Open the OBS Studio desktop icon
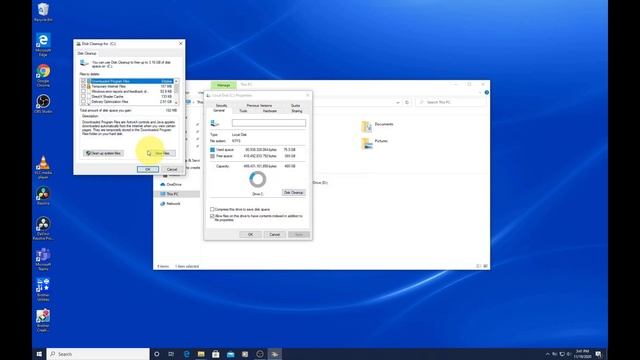 pos(43,104)
